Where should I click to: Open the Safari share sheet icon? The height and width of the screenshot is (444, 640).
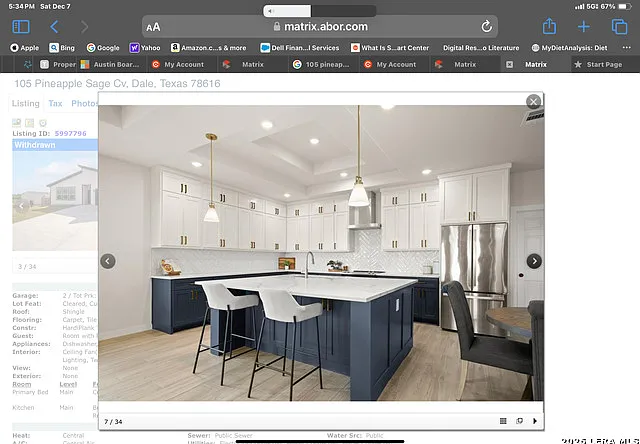(x=549, y=27)
